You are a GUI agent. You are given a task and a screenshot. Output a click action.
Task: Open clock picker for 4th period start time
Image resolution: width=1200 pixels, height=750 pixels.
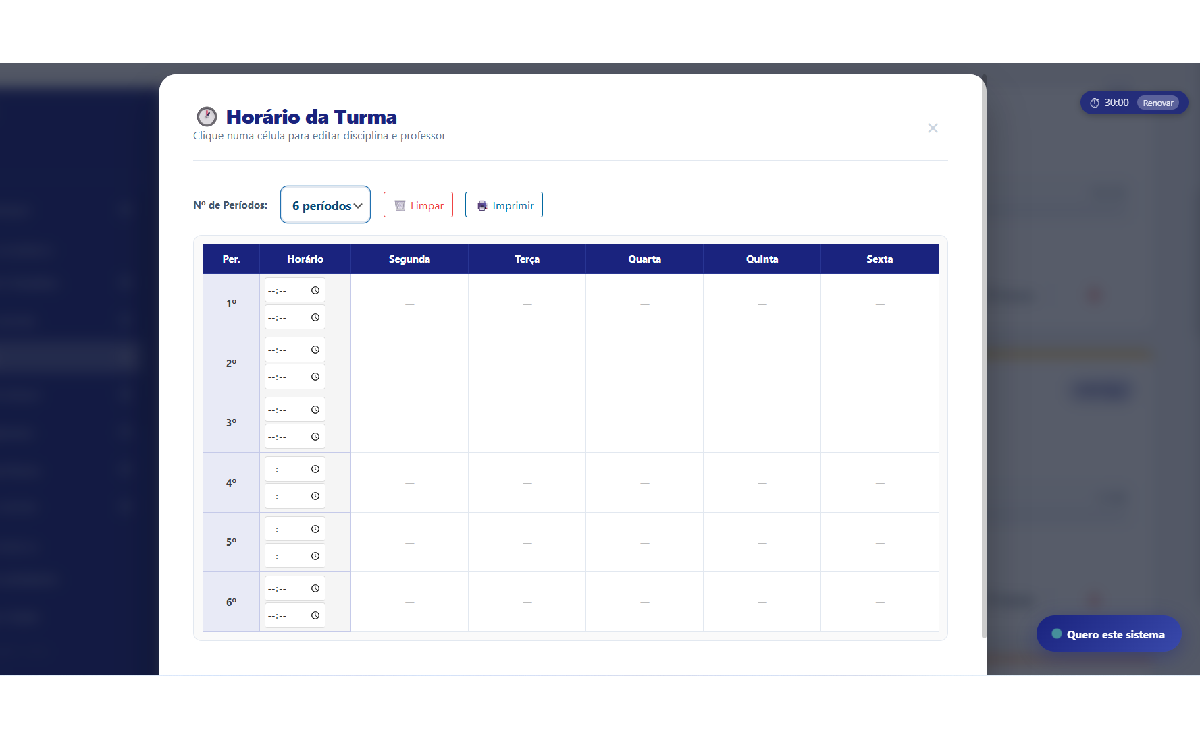click(x=315, y=469)
